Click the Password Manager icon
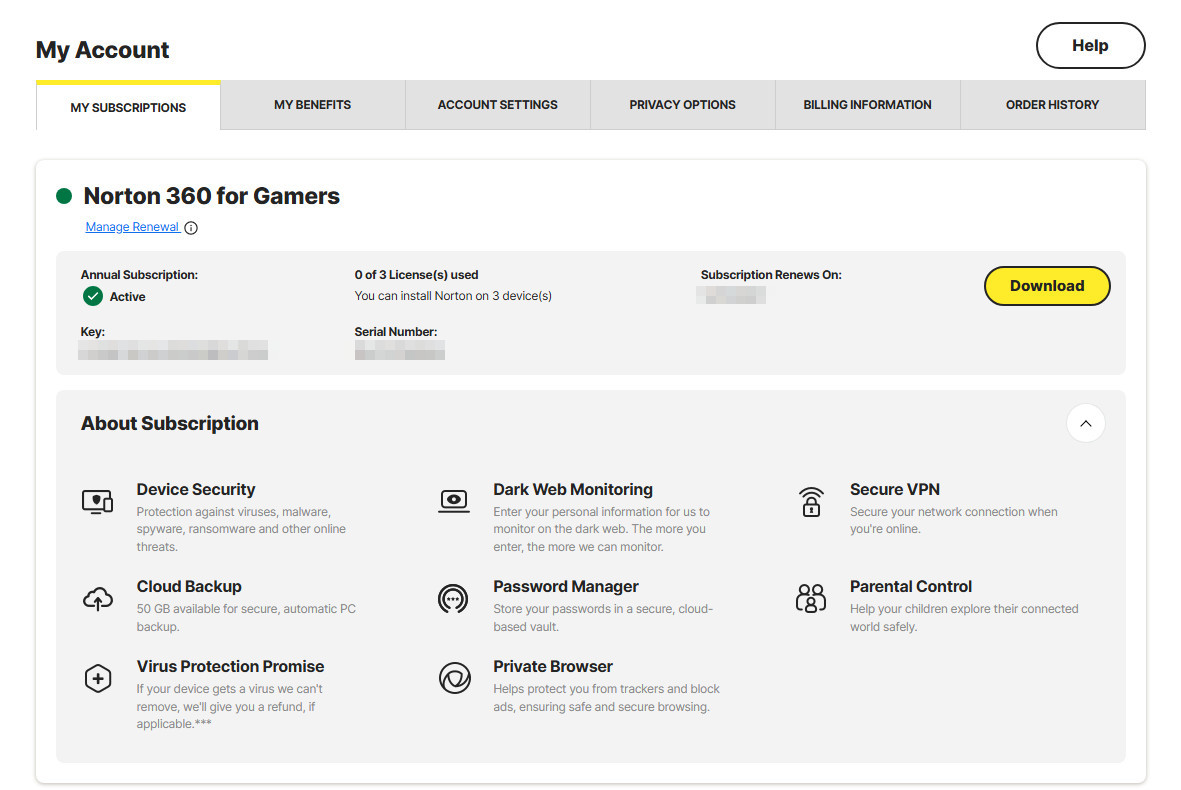 [x=453, y=599]
